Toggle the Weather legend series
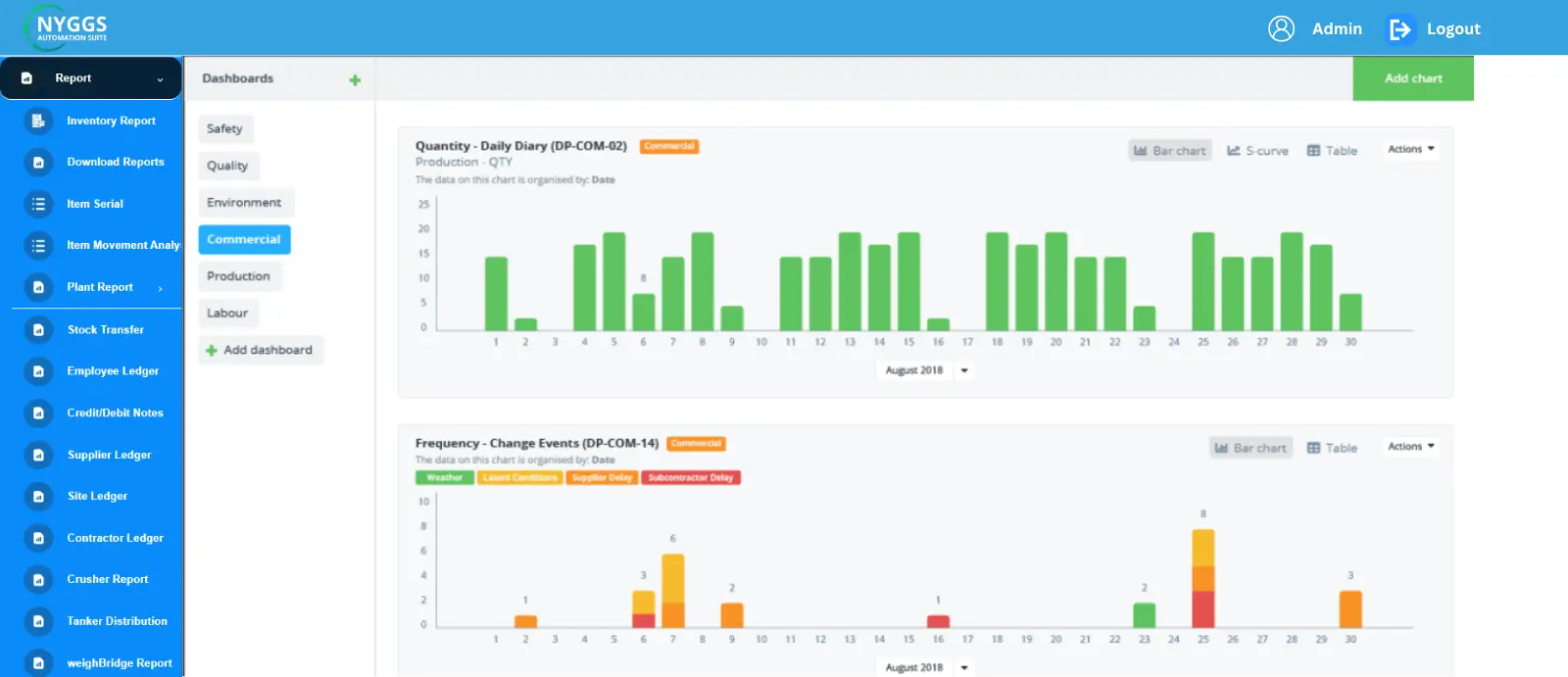The height and width of the screenshot is (677, 1568). click(445, 478)
